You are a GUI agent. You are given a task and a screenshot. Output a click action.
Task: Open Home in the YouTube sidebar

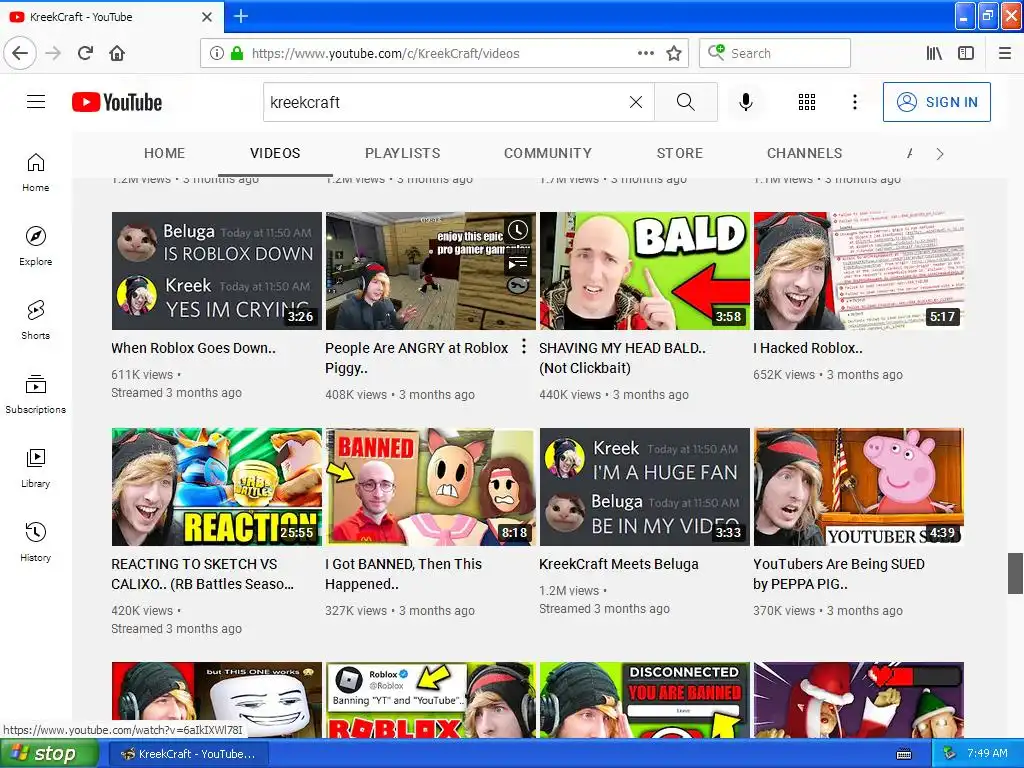[35, 172]
